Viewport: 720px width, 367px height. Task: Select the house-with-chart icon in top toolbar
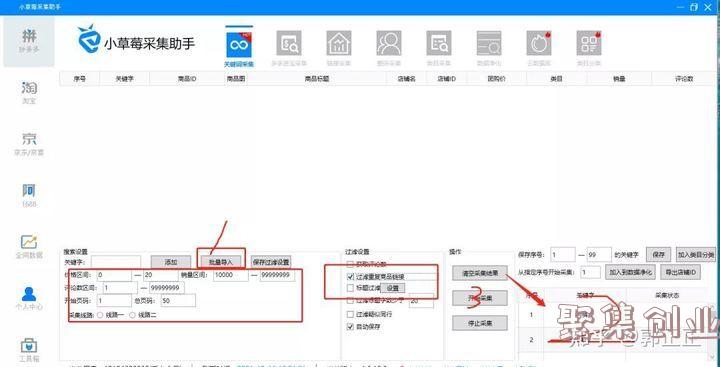point(339,44)
